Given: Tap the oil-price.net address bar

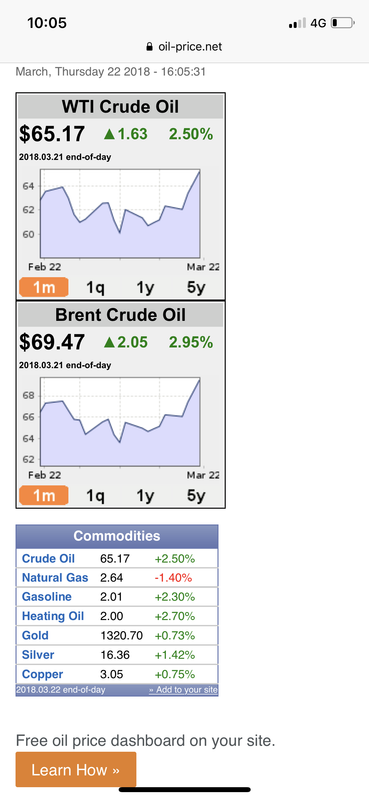Looking at the screenshot, I should (x=184, y=47).
